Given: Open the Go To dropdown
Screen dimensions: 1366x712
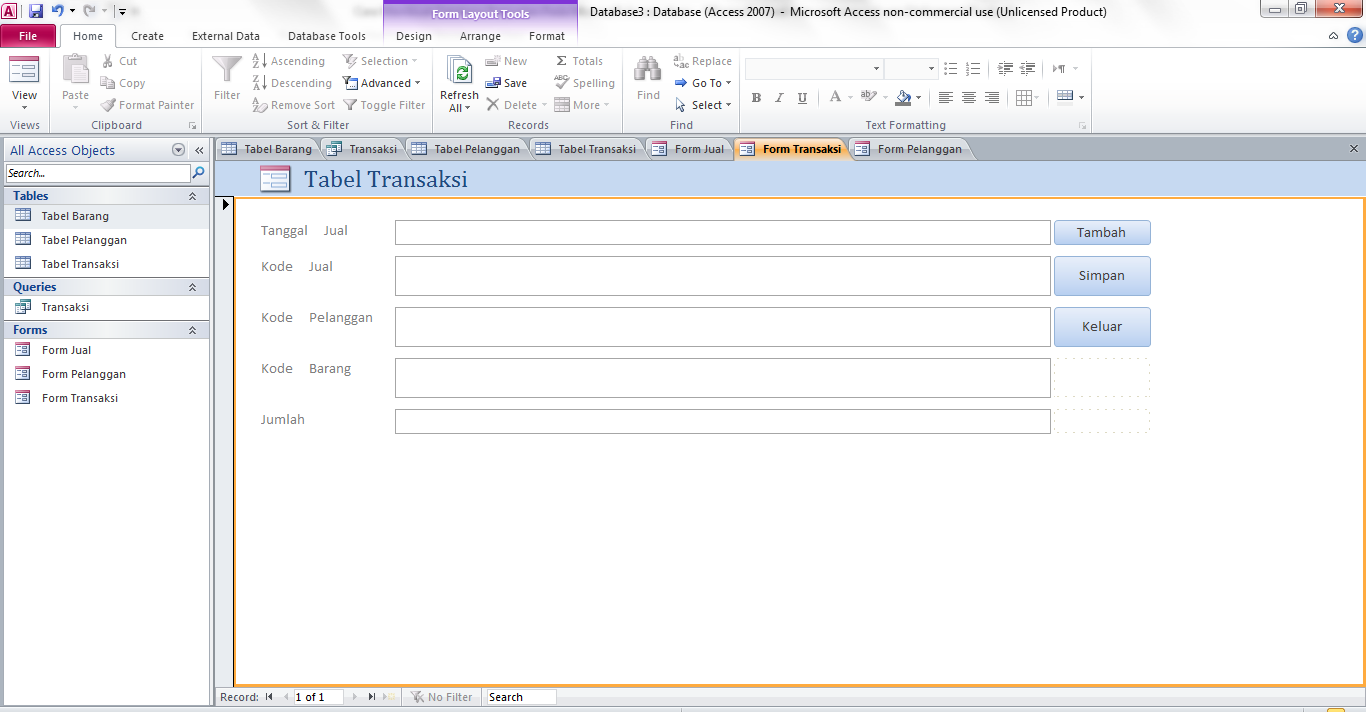Looking at the screenshot, I should pos(703,83).
